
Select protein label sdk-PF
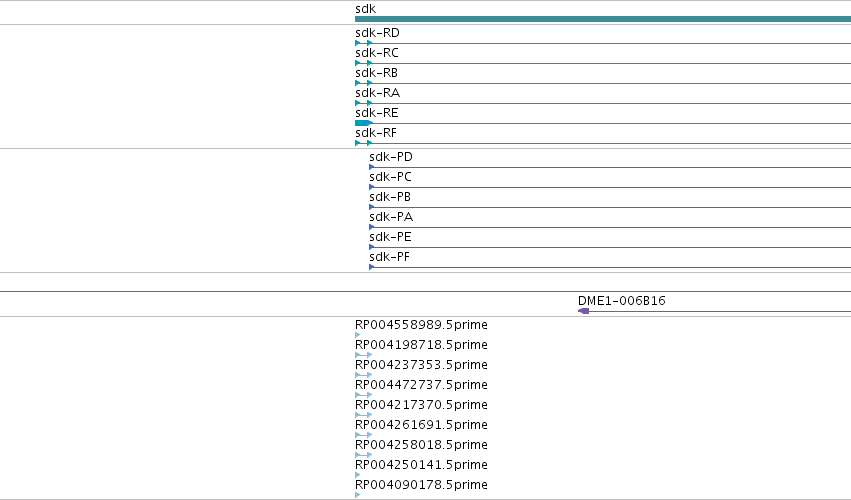389,257
